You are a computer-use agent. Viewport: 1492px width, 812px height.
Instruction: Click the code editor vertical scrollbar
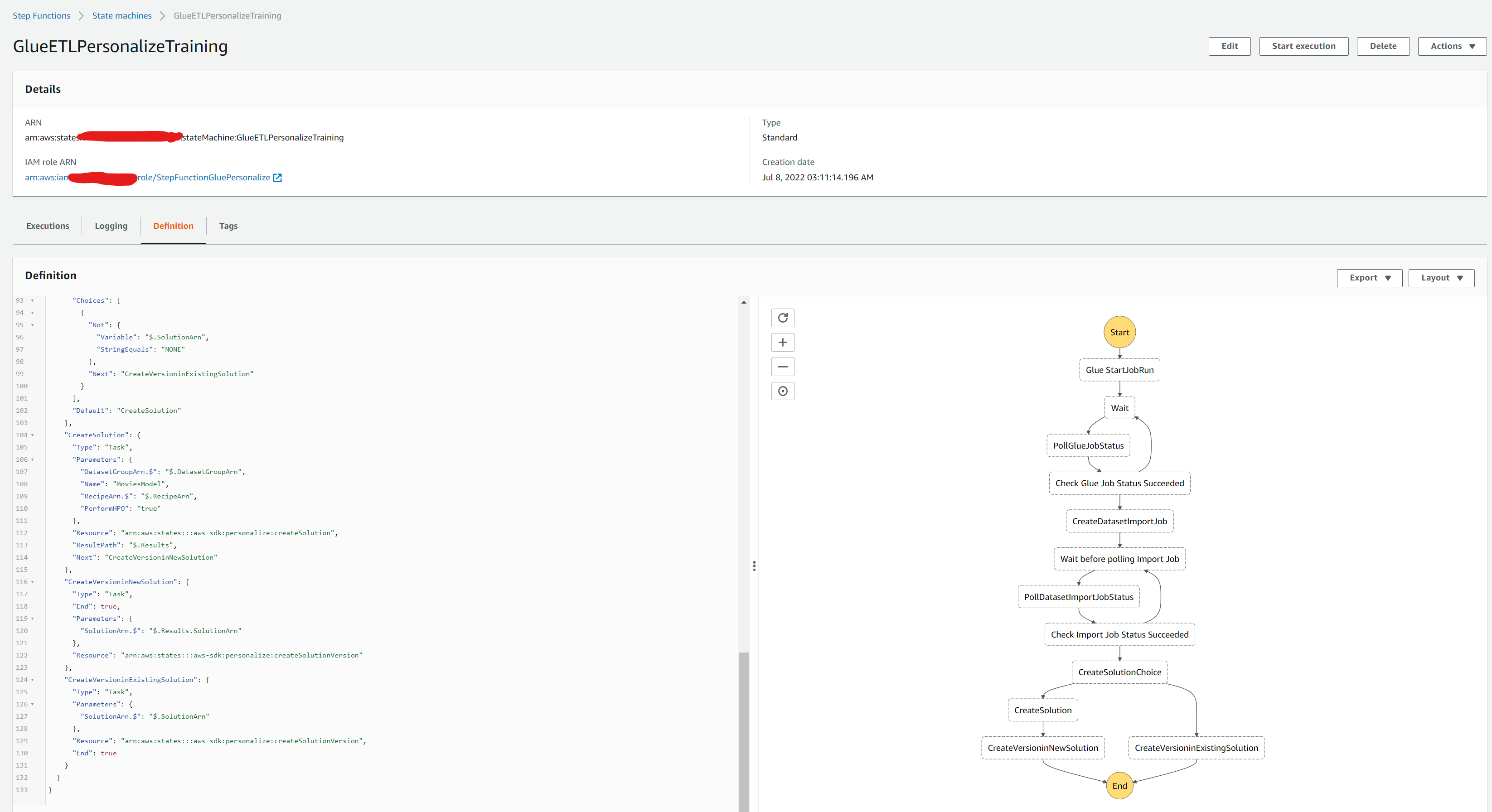click(744, 730)
